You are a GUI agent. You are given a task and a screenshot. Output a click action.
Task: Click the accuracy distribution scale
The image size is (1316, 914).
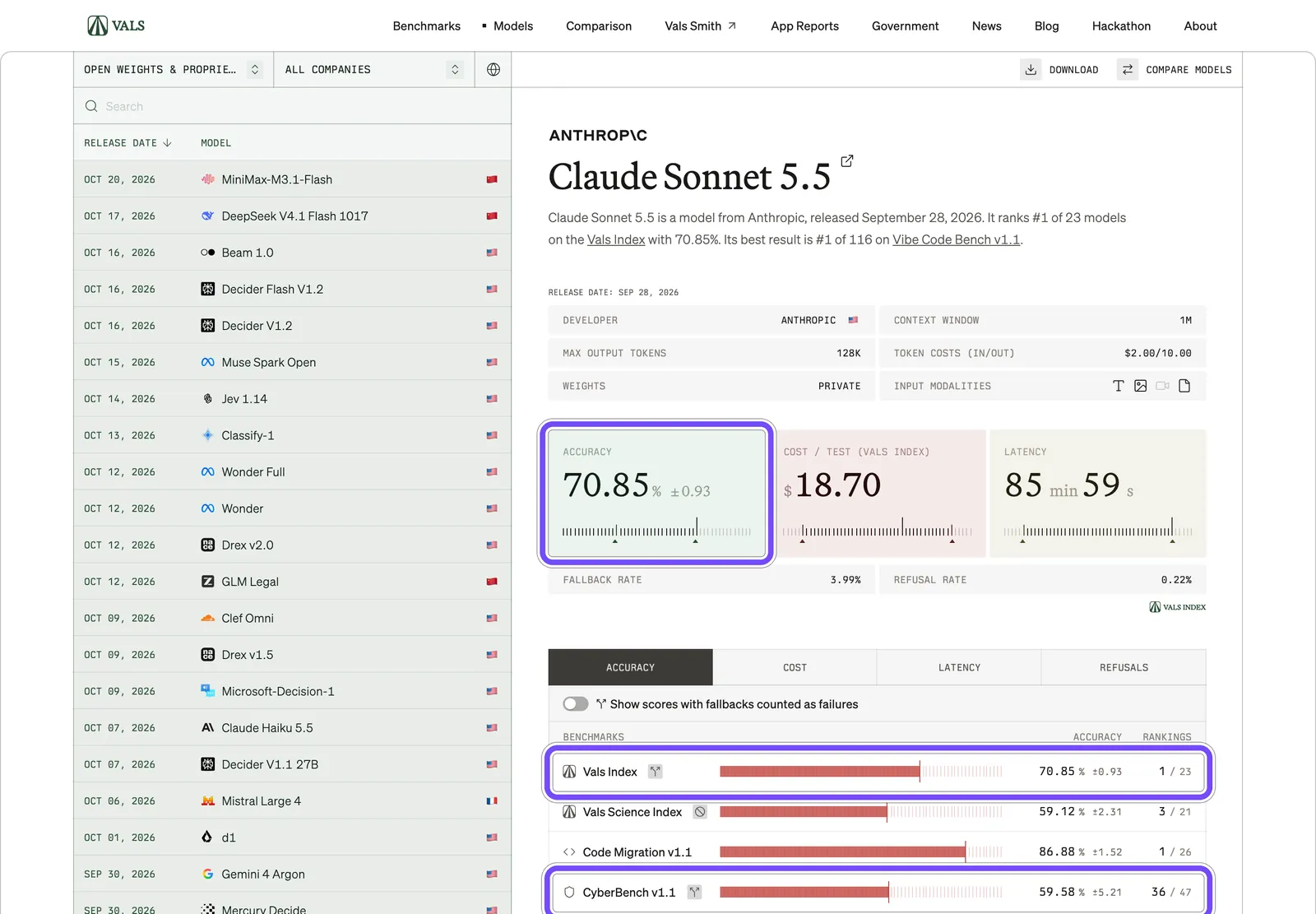click(656, 531)
